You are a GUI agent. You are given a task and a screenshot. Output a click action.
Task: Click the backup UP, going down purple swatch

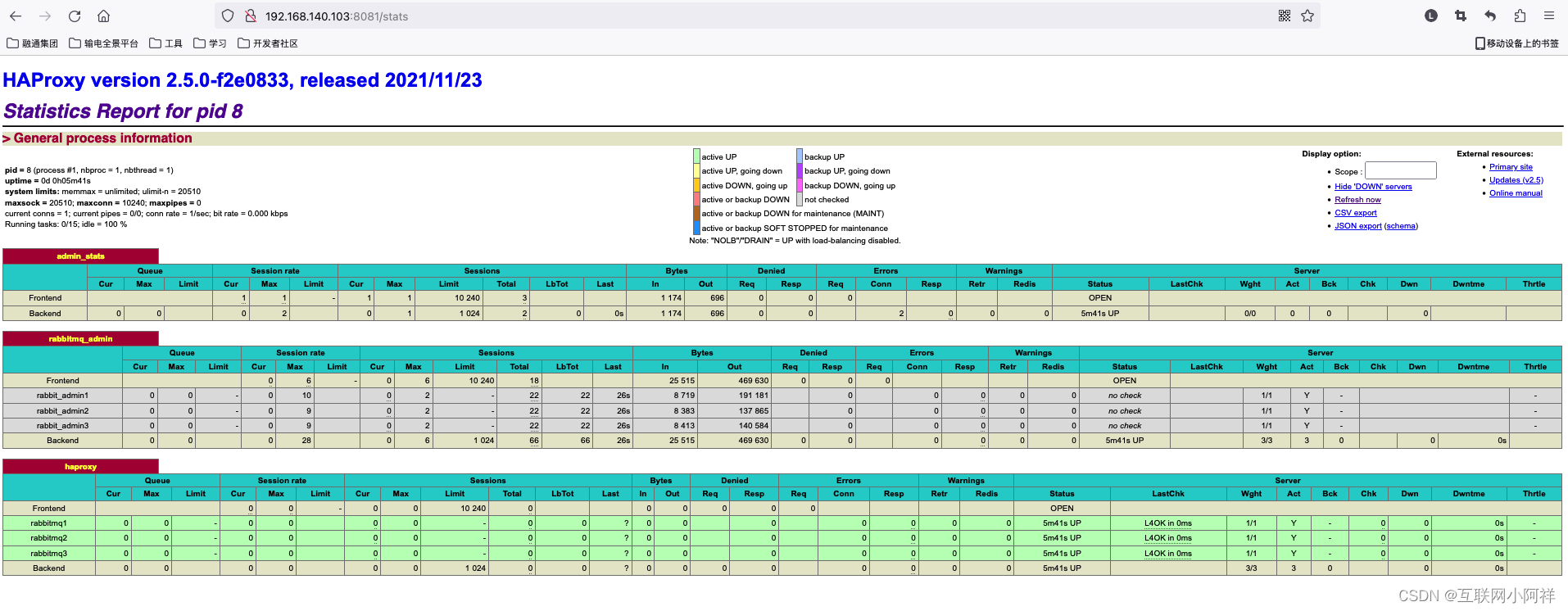800,171
